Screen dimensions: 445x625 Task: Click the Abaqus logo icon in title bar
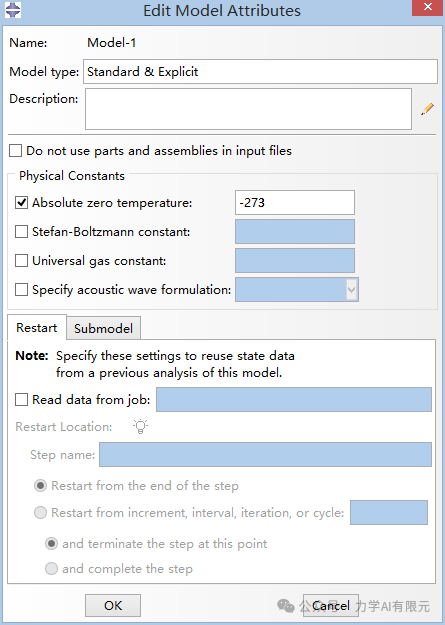pyautogui.click(x=13, y=10)
